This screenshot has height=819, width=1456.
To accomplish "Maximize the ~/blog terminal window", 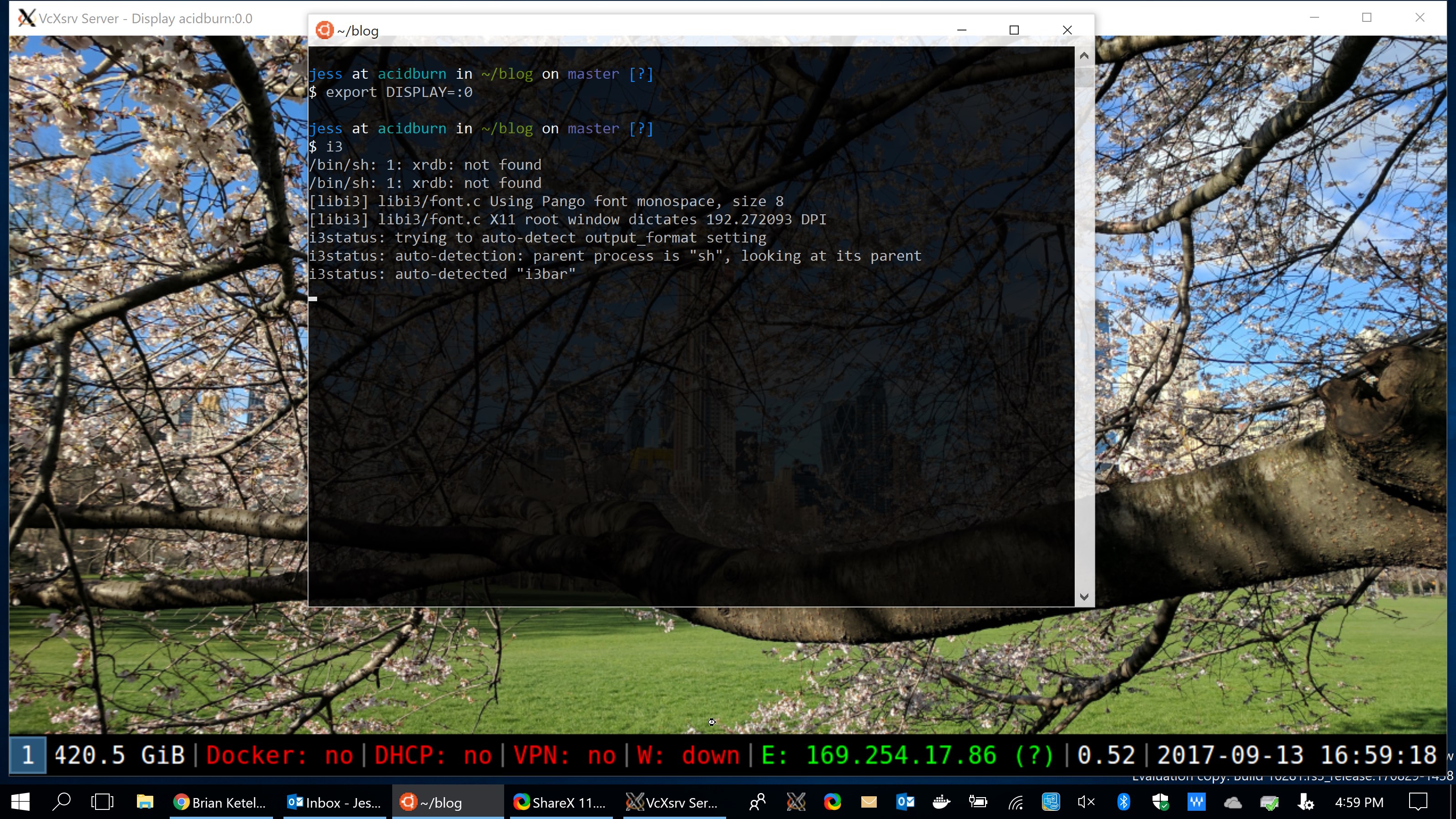I will click(x=1014, y=30).
